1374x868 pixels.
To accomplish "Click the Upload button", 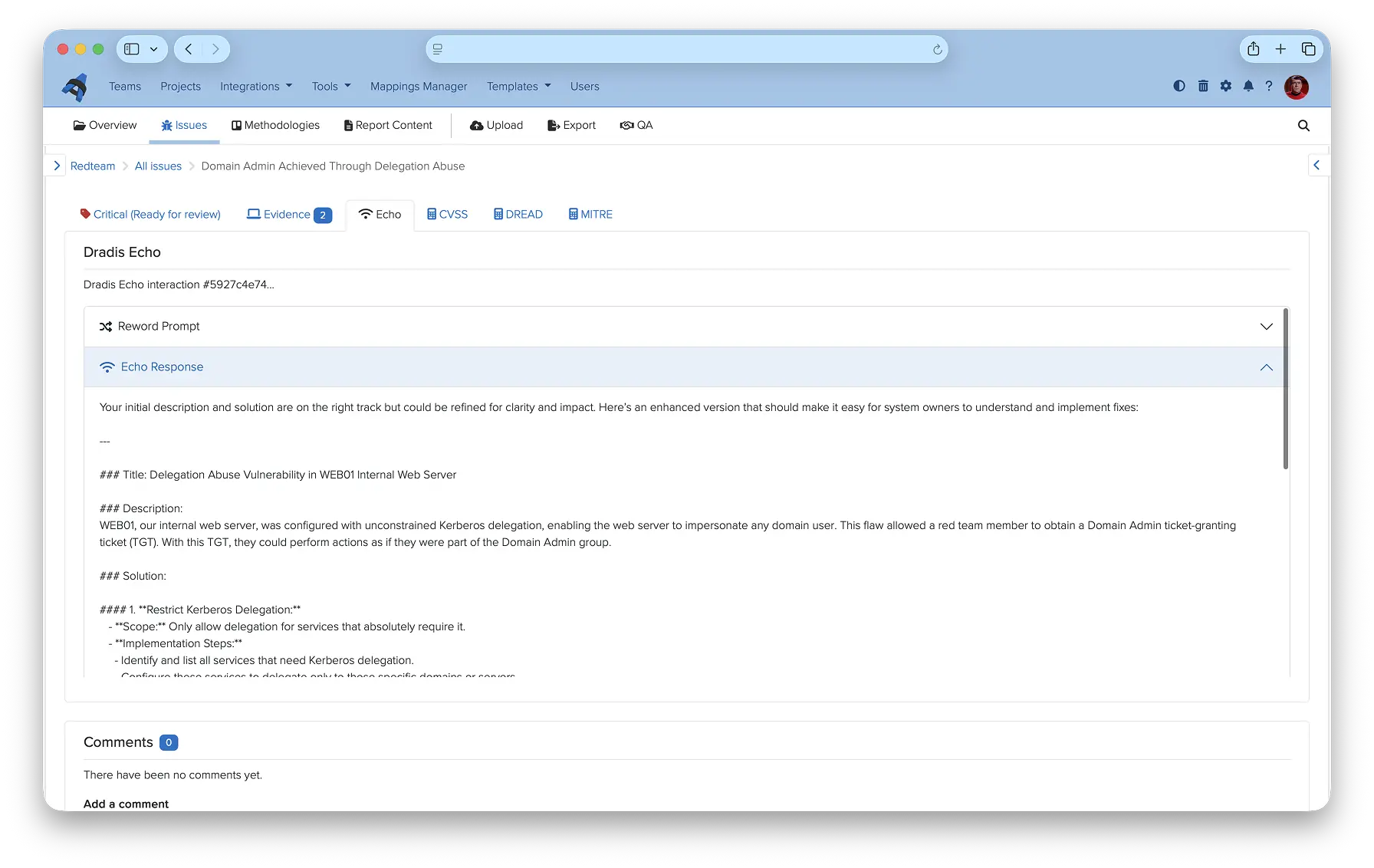I will click(x=497, y=126).
